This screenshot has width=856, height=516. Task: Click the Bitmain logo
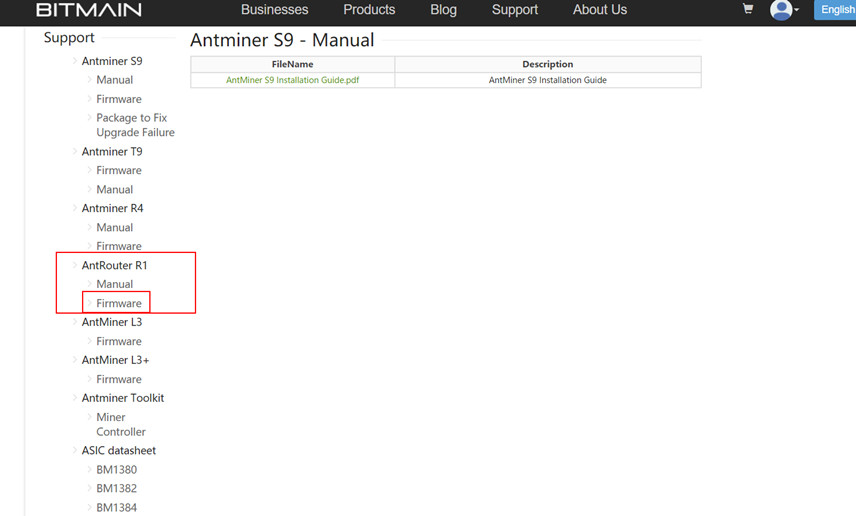coord(89,10)
